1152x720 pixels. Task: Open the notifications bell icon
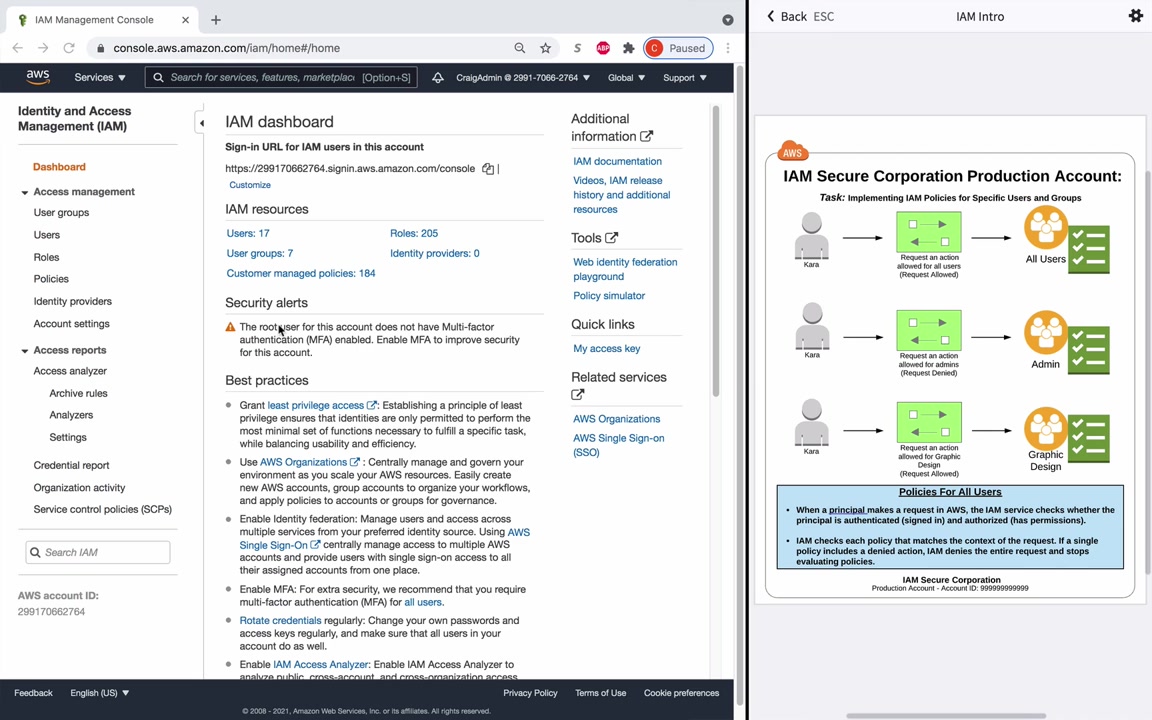click(438, 77)
